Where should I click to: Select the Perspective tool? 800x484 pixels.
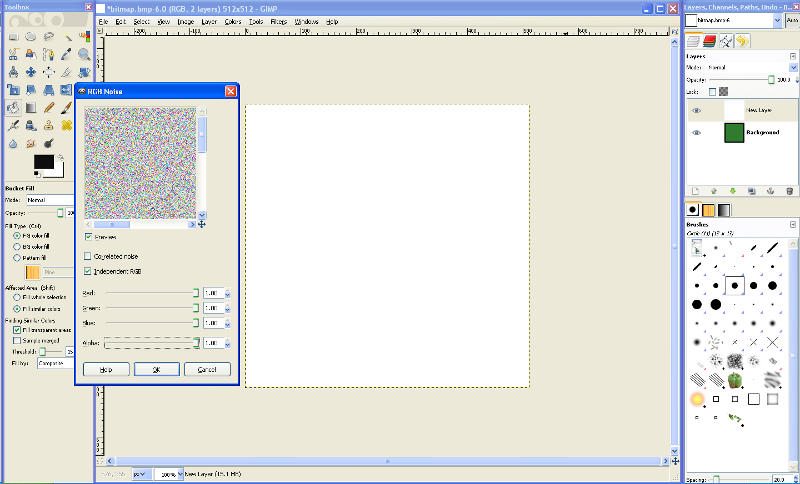[49, 90]
